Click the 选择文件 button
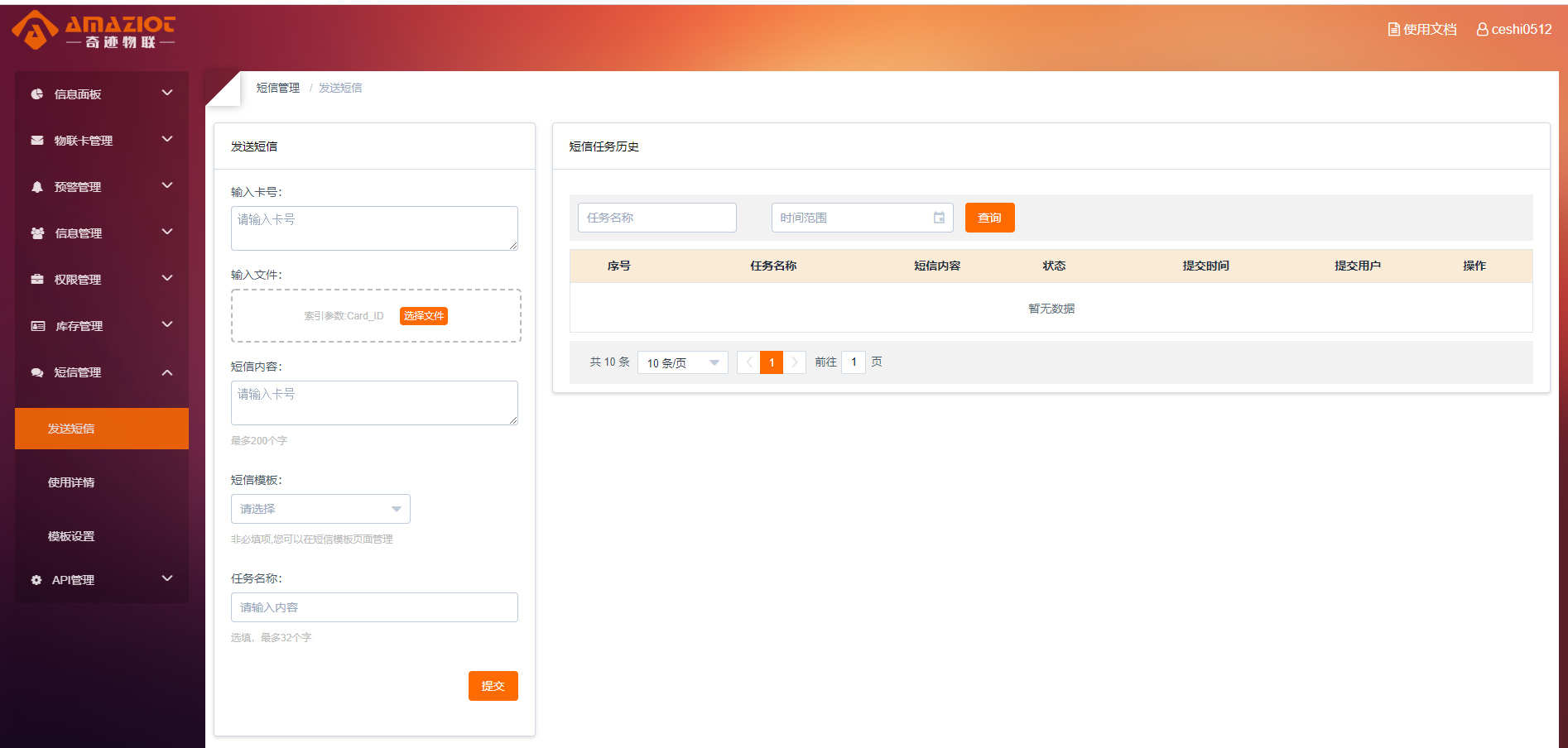This screenshot has height=748, width=1568. pos(424,316)
